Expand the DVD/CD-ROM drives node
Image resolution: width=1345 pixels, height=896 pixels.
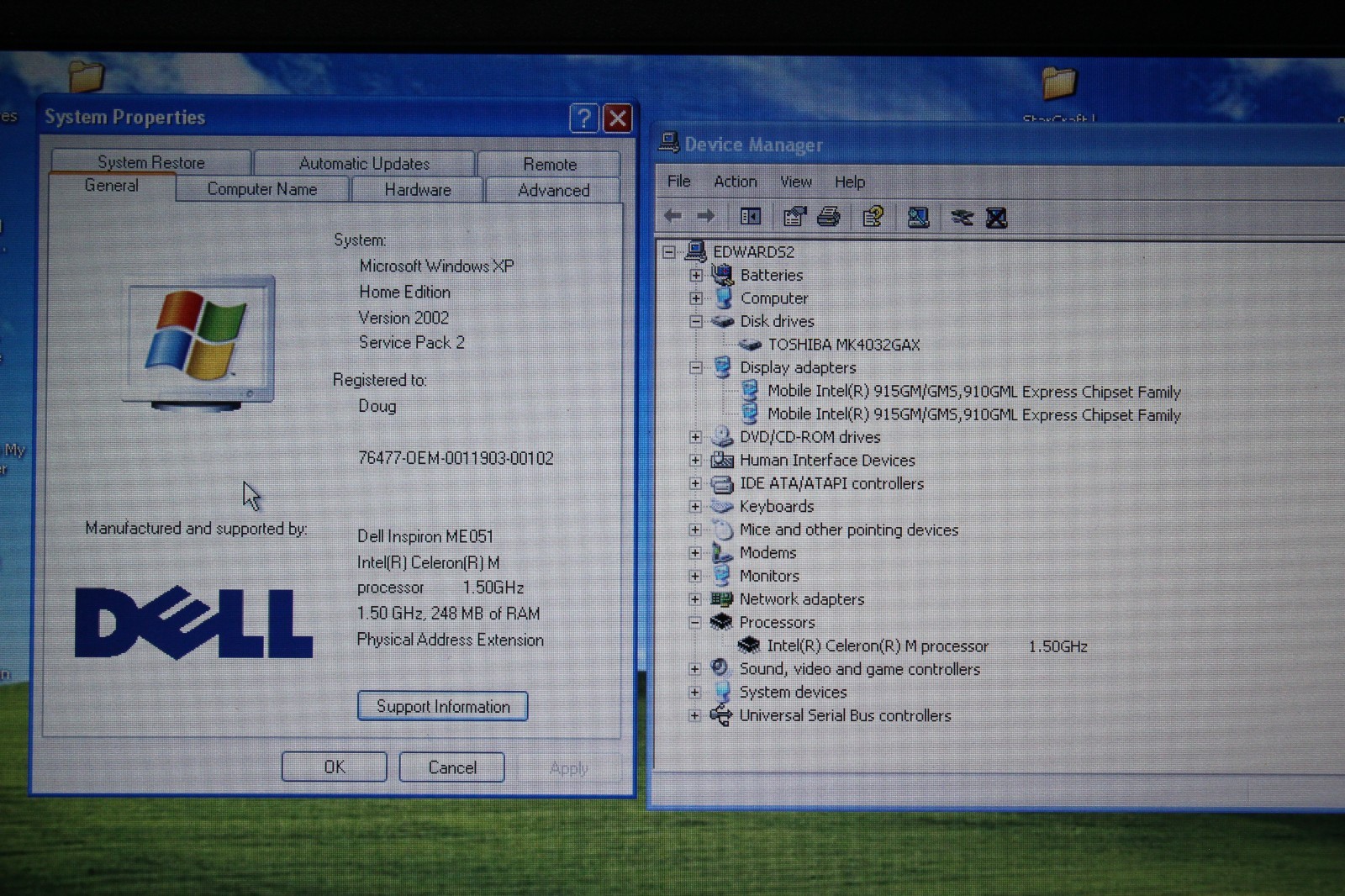tap(695, 437)
